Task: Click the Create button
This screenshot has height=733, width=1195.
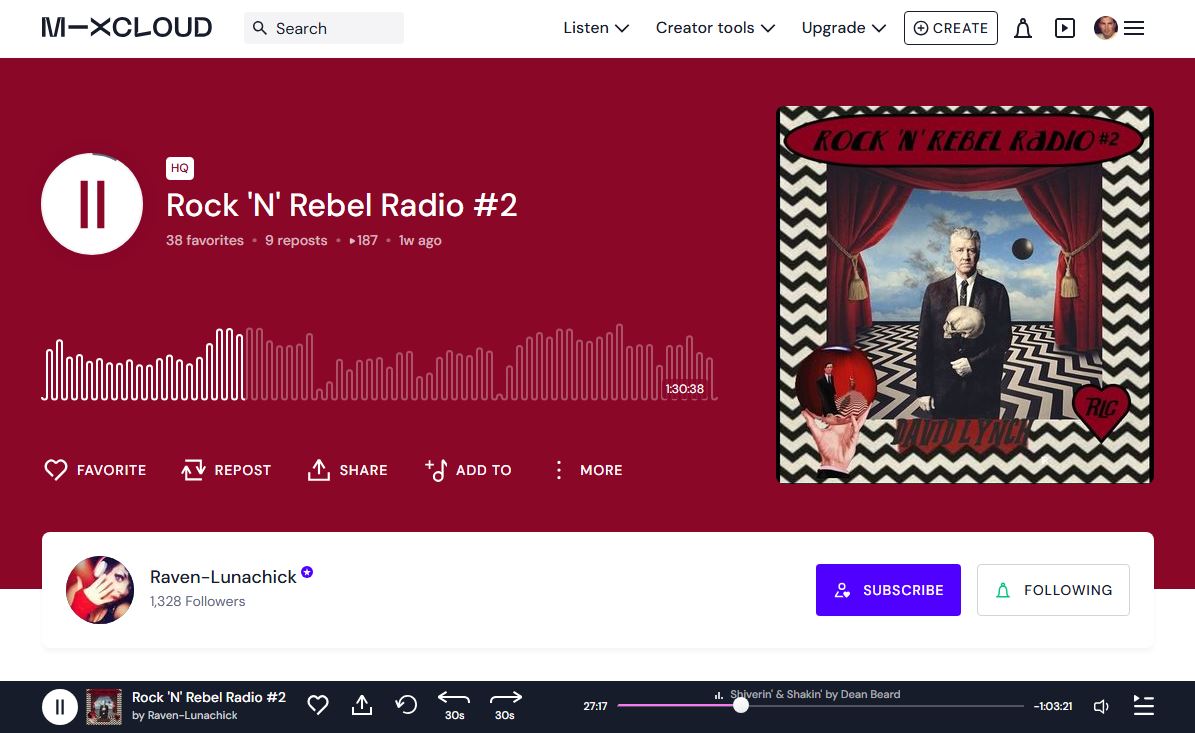Action: pos(950,28)
